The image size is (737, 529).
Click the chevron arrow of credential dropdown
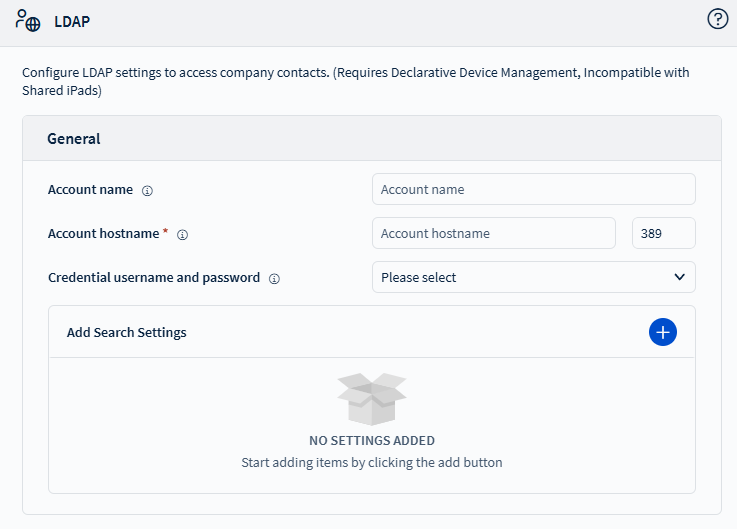(679, 277)
